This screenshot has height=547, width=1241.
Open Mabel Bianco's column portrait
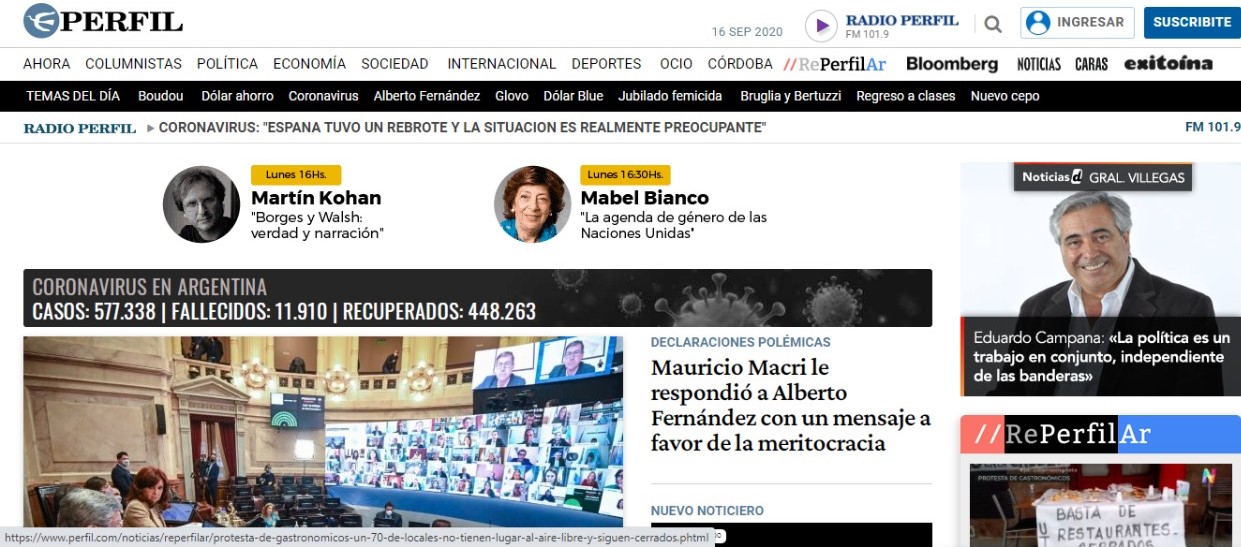tap(532, 204)
